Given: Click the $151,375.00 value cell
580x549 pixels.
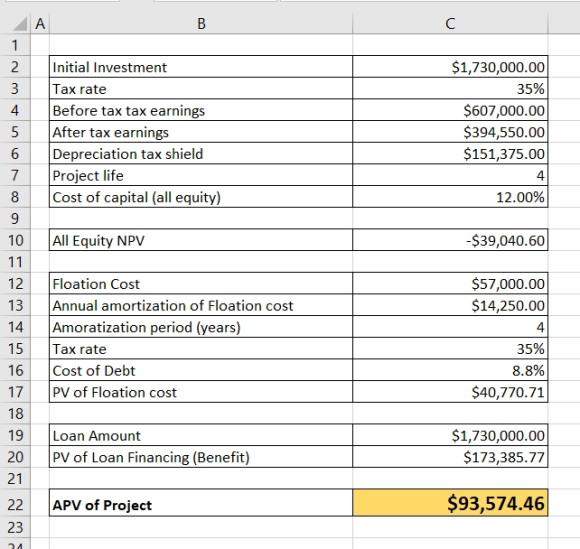Looking at the screenshot, I should point(450,154).
